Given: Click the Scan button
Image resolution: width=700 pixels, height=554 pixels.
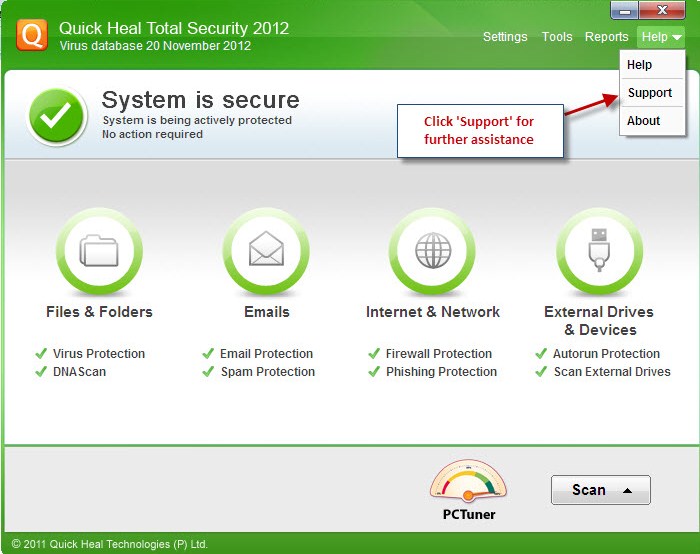Looking at the screenshot, I should point(600,490).
